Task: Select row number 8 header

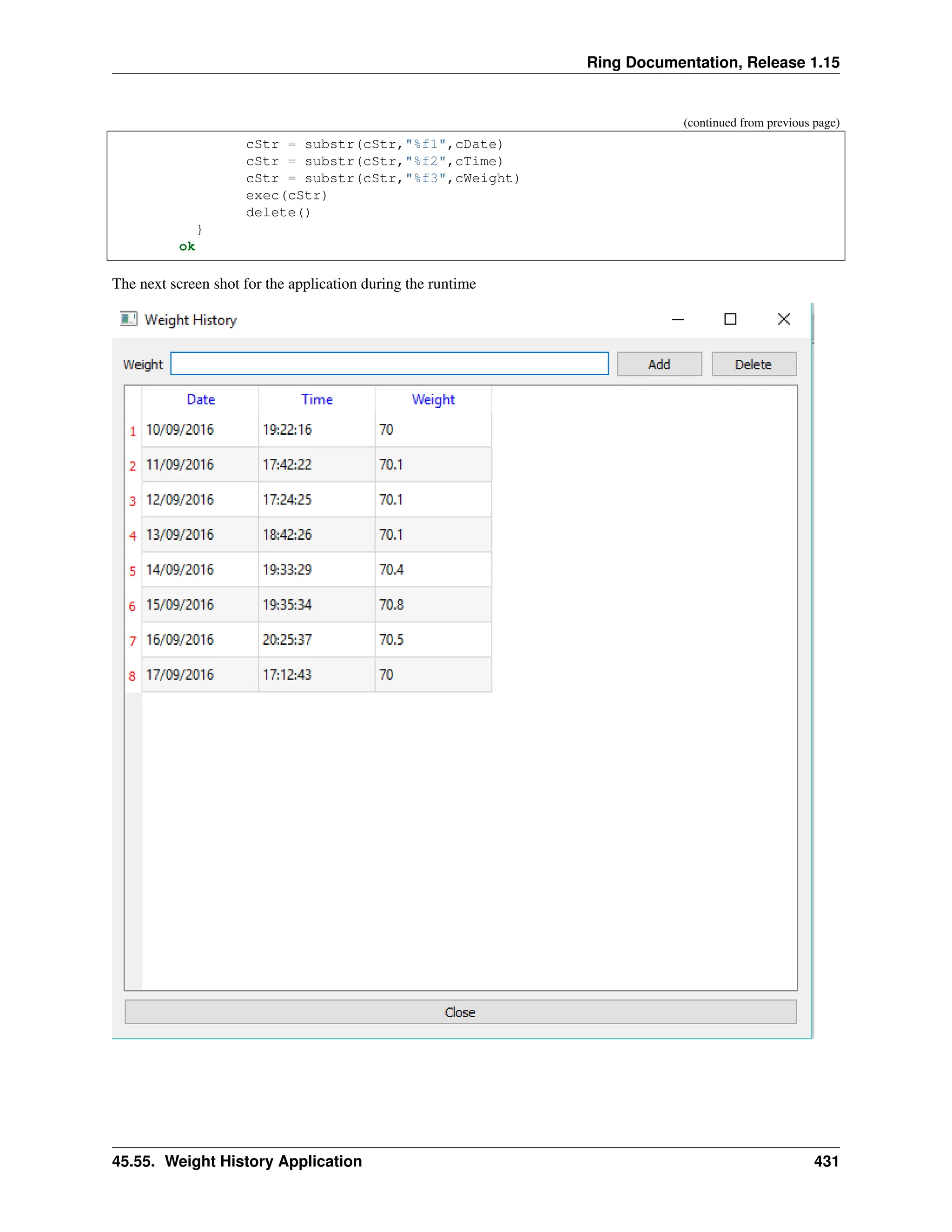Action: [133, 676]
